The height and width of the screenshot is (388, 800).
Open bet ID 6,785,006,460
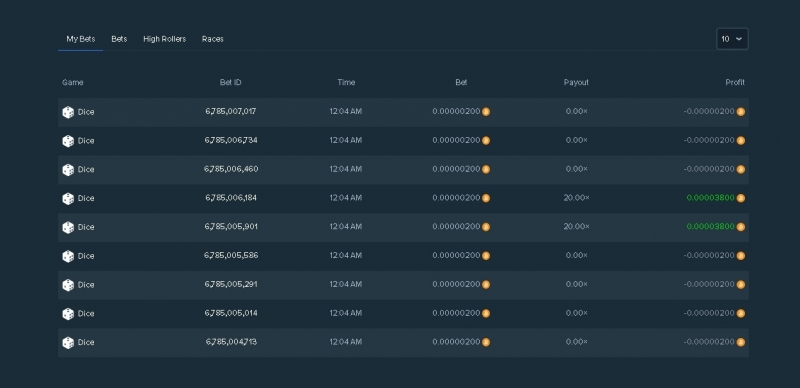click(x=231, y=169)
